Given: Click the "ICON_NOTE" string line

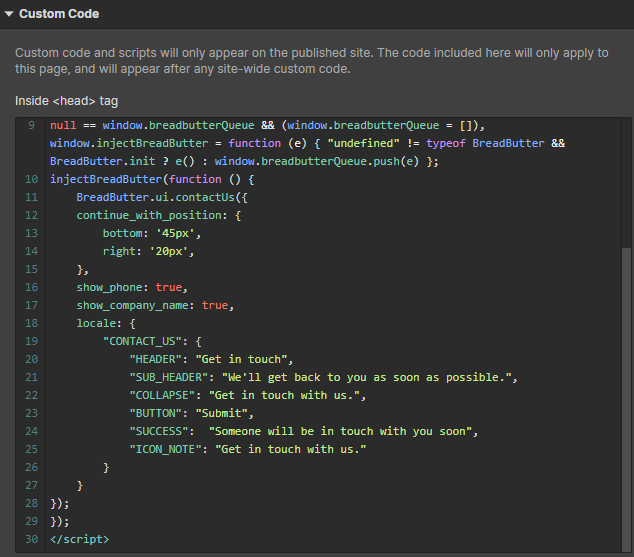Looking at the screenshot, I should [x=247, y=449].
